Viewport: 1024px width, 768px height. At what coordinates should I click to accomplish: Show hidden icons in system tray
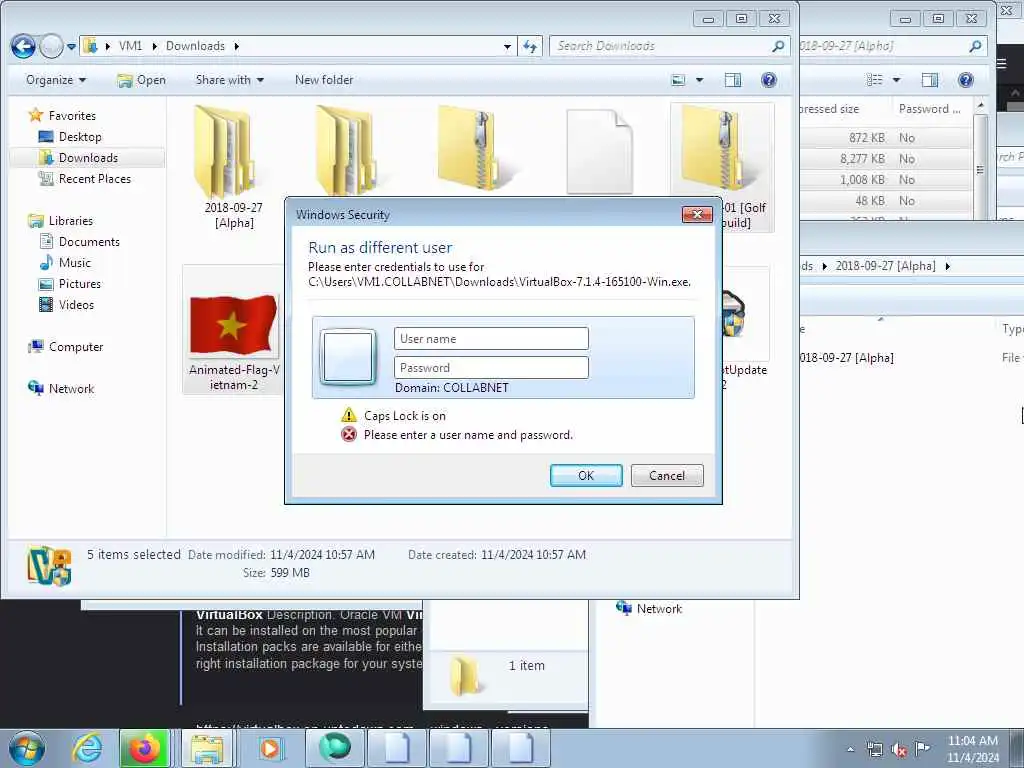click(850, 749)
